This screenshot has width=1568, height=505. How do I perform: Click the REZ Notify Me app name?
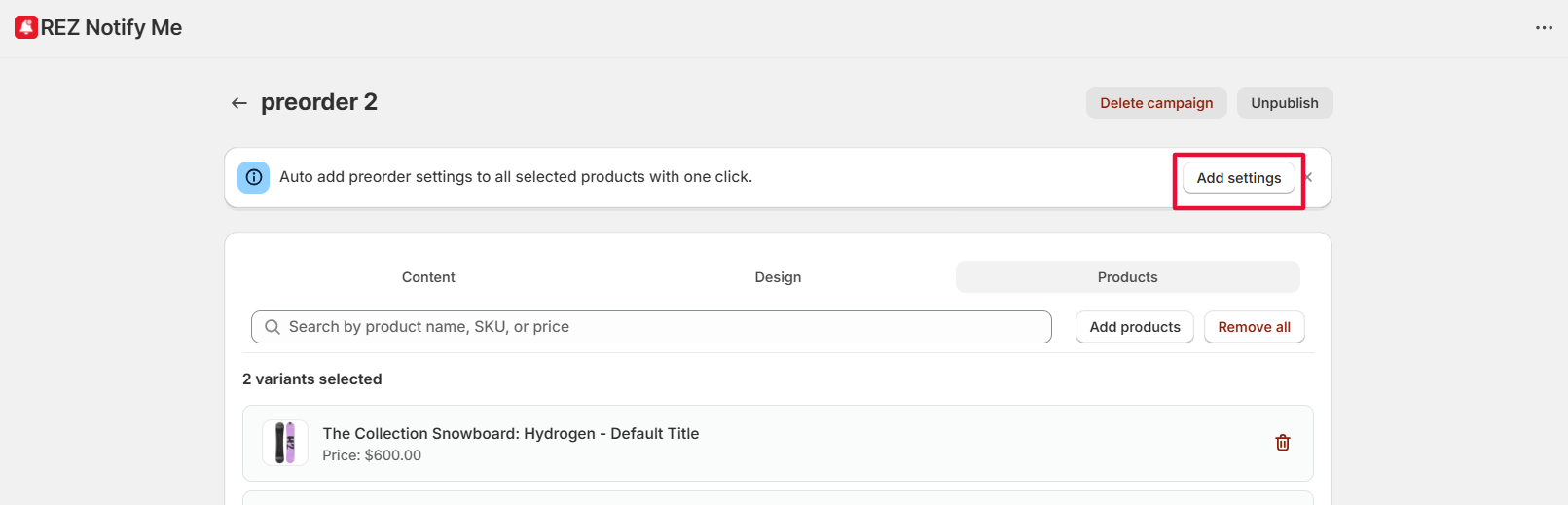coord(111,27)
